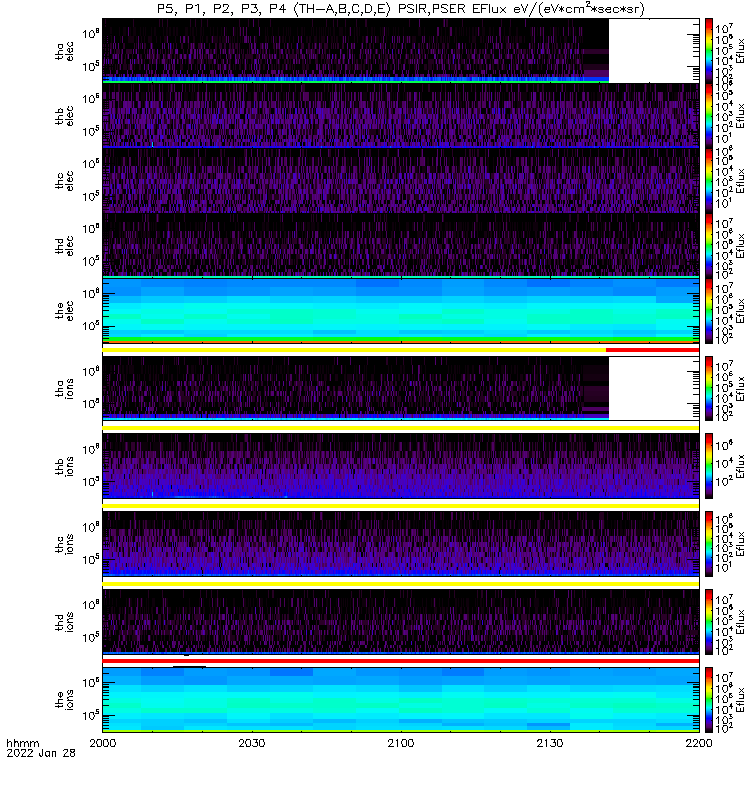Select the 'thc ions' panel label
This screenshot has height=800, width=750.
click(64, 544)
